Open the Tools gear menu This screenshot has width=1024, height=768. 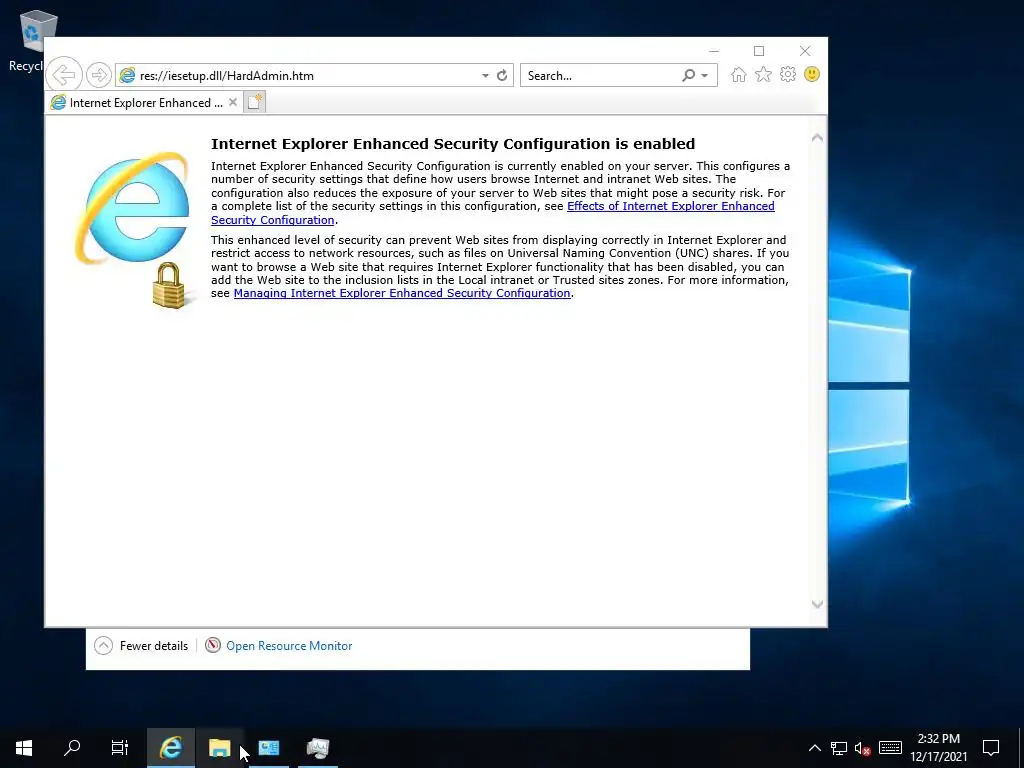pos(788,74)
